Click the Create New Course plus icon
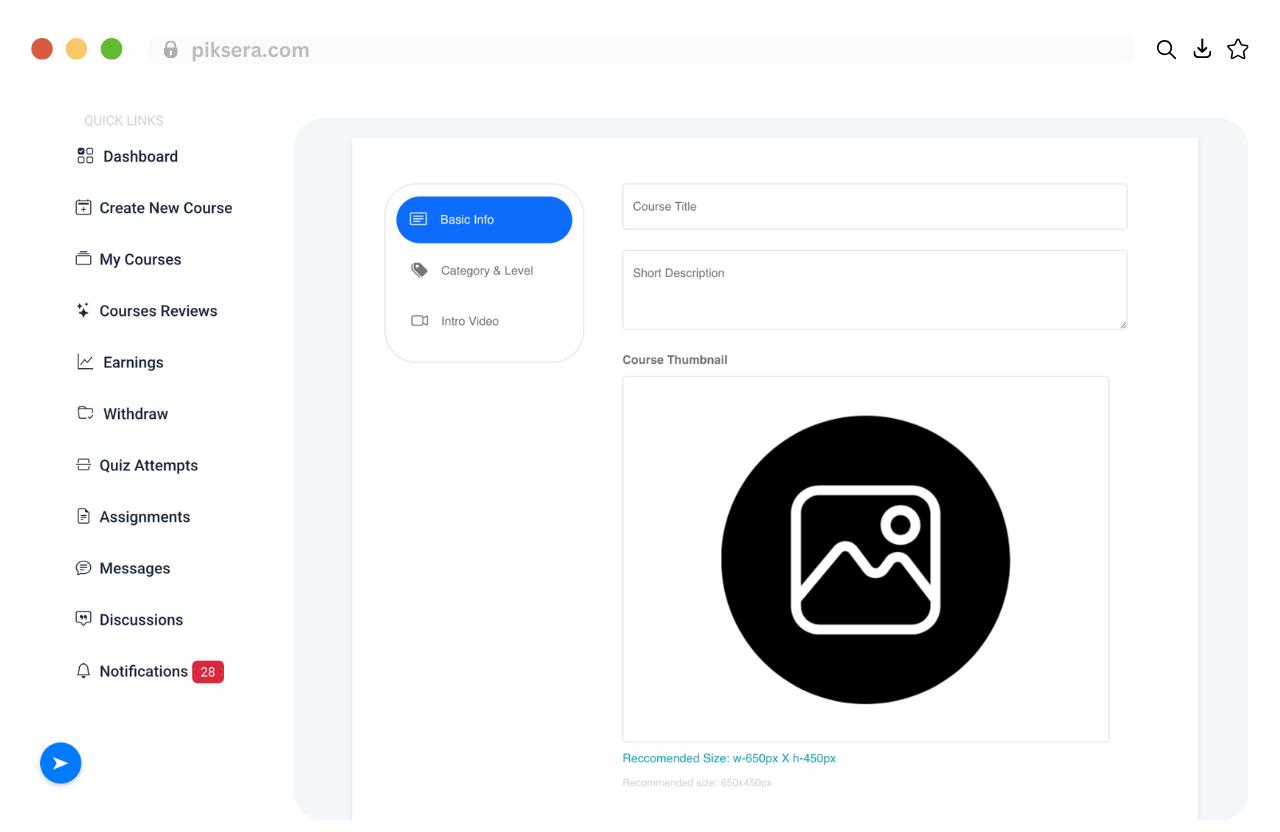This screenshot has width=1280, height=832. point(83,207)
